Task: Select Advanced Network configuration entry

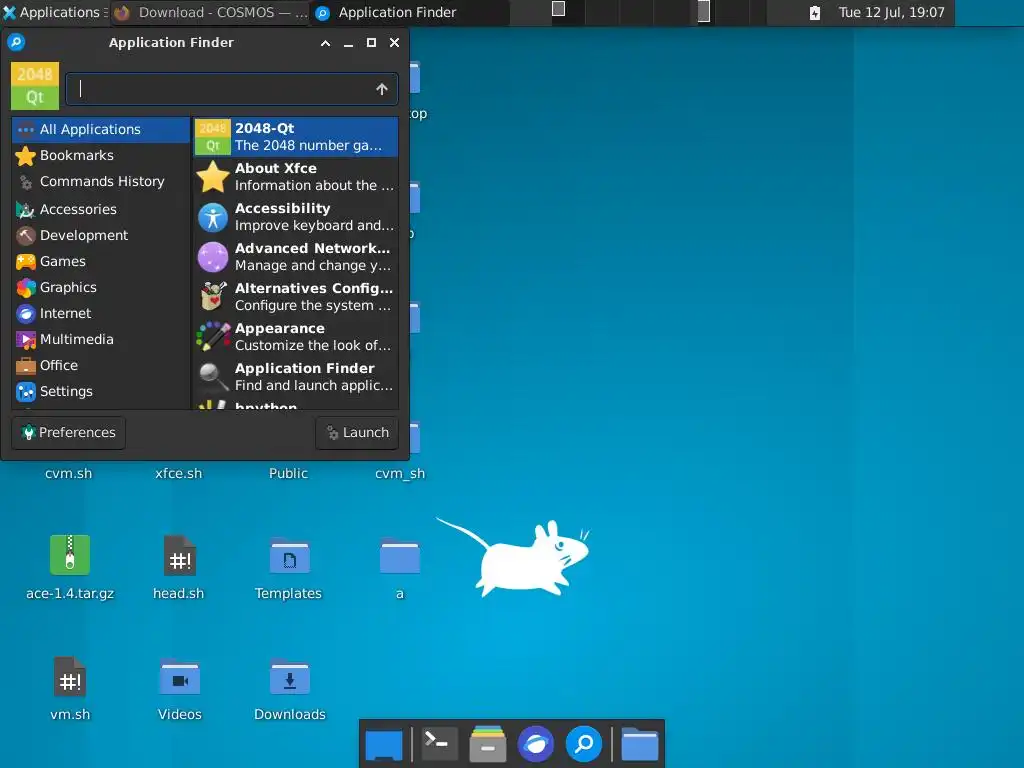Action: [295, 257]
